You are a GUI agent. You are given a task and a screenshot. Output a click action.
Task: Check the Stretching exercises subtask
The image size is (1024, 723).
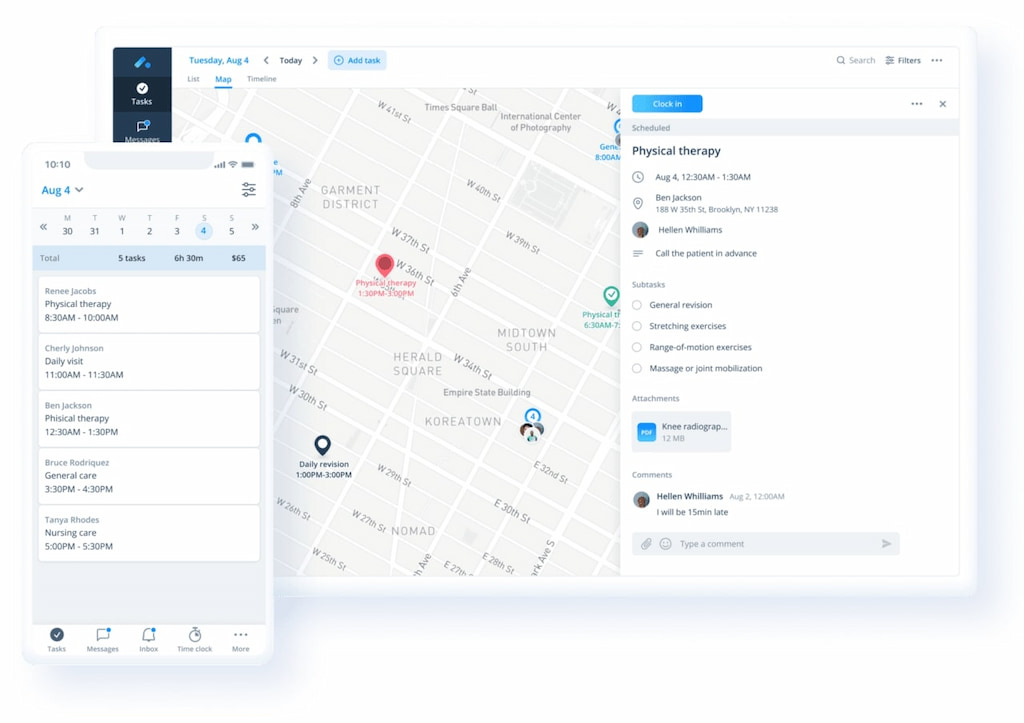[x=636, y=326]
